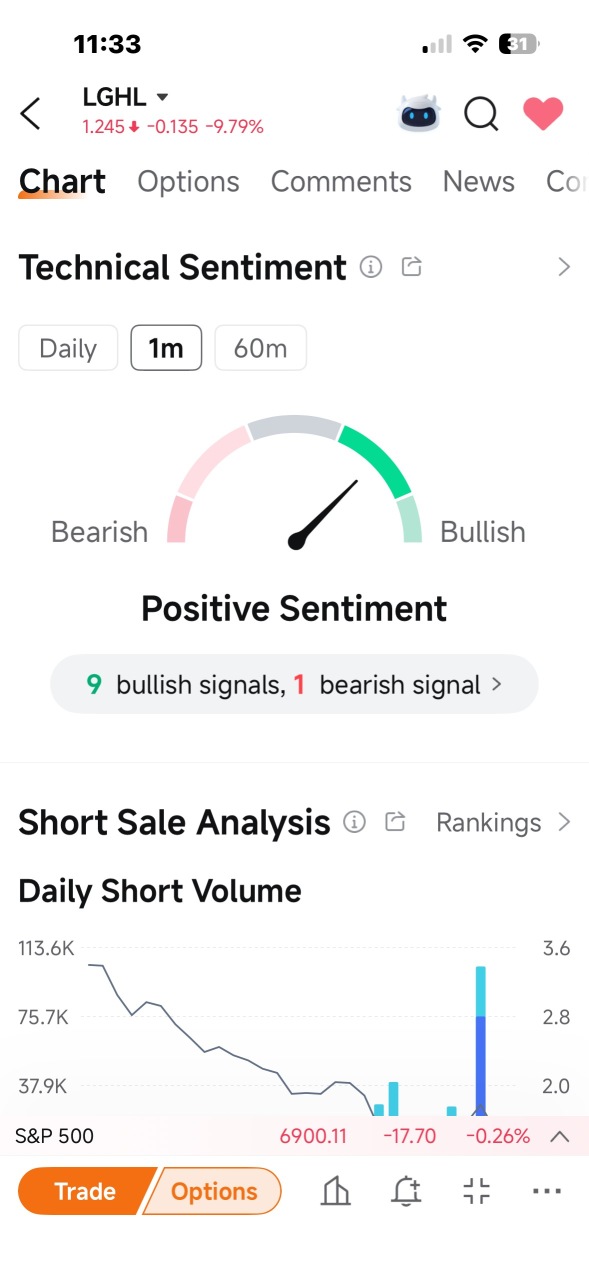Tap the orange Trade button
Screen dimensions: 589x1278
click(x=84, y=1191)
